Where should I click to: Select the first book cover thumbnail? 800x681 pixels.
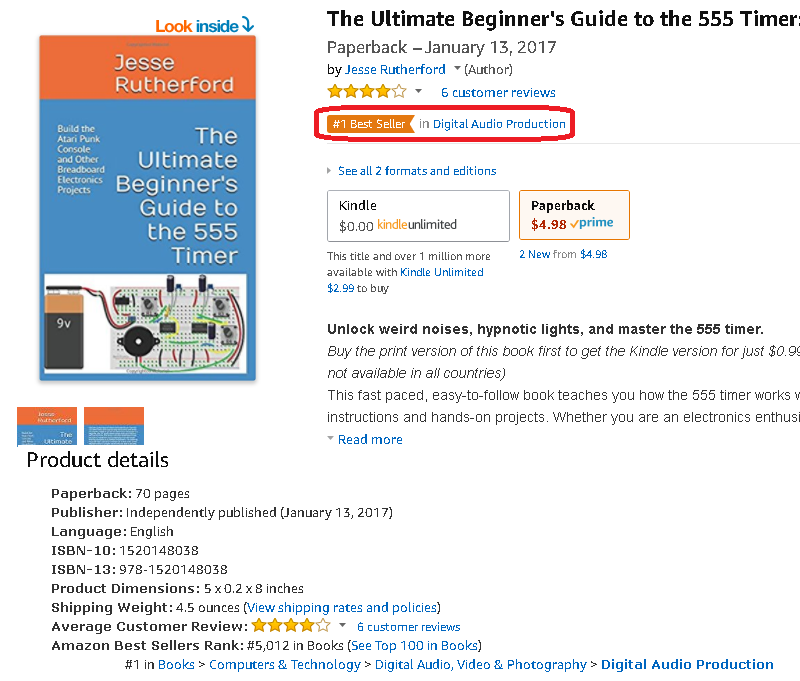pos(47,426)
